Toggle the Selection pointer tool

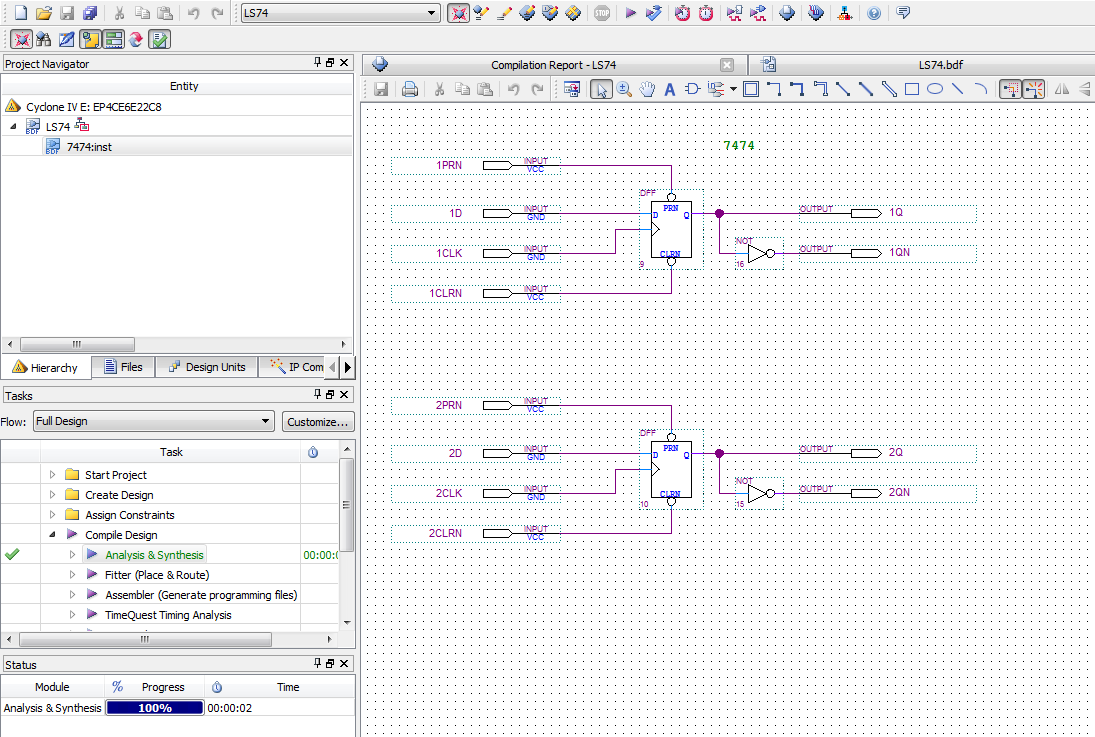tap(600, 89)
